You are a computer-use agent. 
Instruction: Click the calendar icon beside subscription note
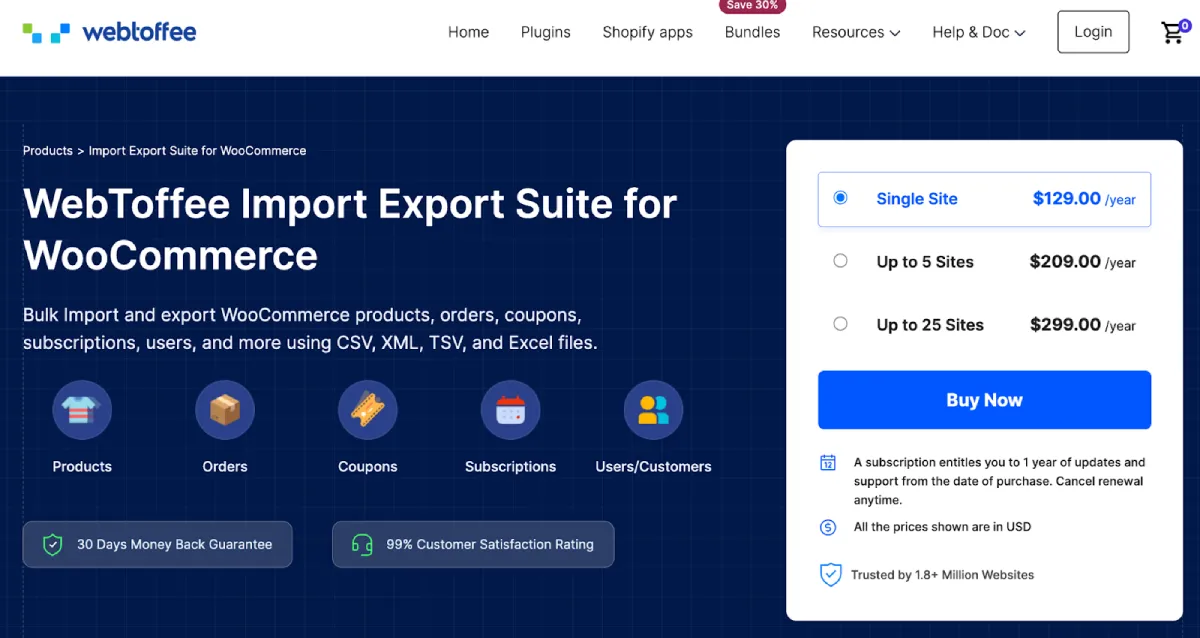(828, 463)
